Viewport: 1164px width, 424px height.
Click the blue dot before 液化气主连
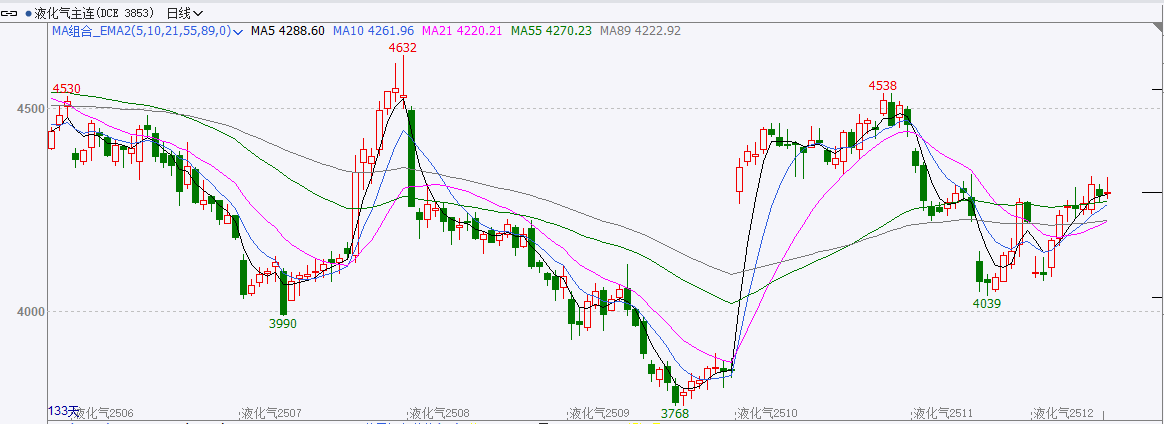click(x=28, y=13)
